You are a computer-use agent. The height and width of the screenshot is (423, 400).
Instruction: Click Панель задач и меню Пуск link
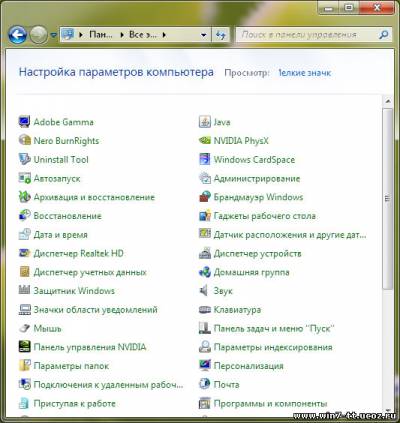[x=274, y=328]
